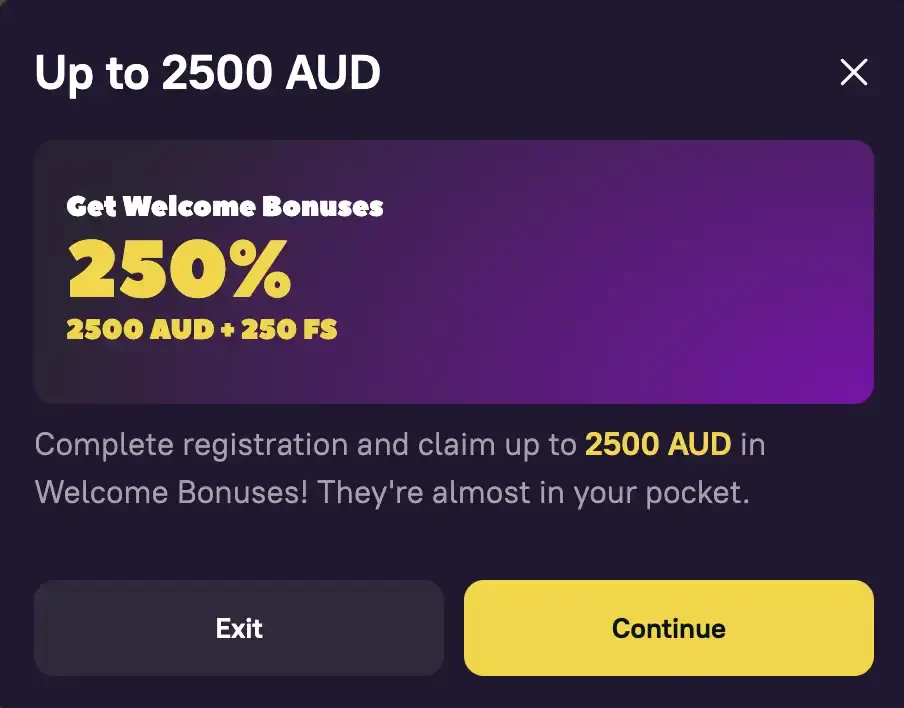Dismiss the dialog with the X icon
The image size is (904, 708).
[x=855, y=72]
